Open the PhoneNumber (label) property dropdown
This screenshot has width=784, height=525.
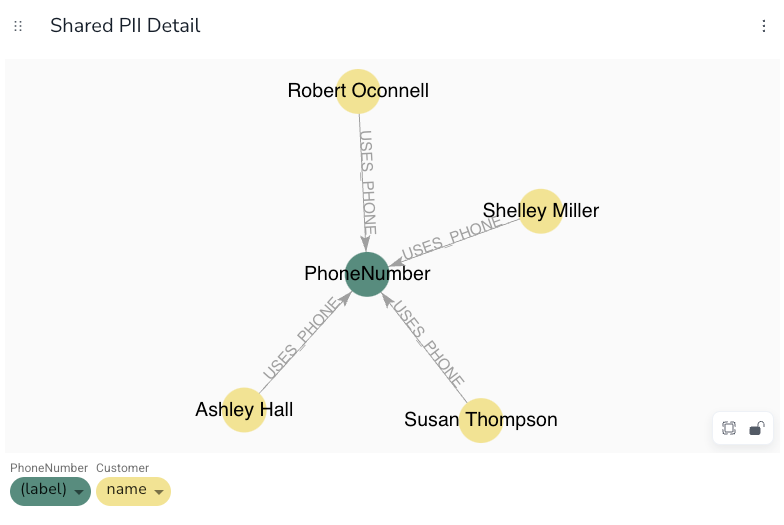point(50,491)
